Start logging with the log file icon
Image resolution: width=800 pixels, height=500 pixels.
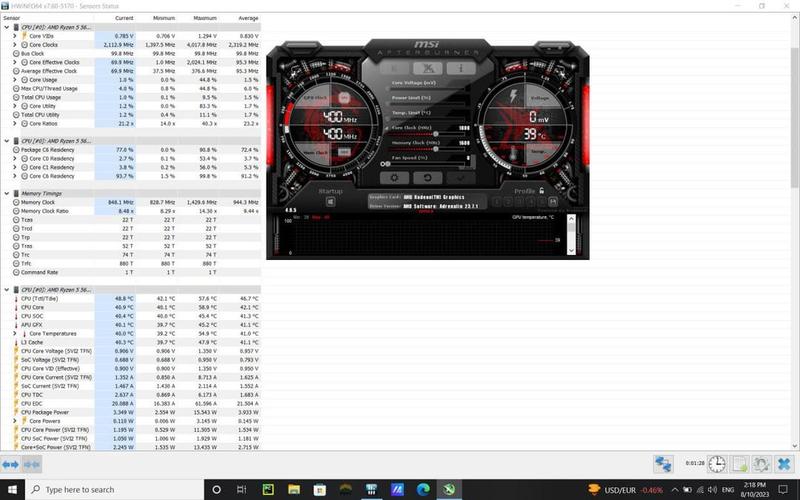[740, 464]
